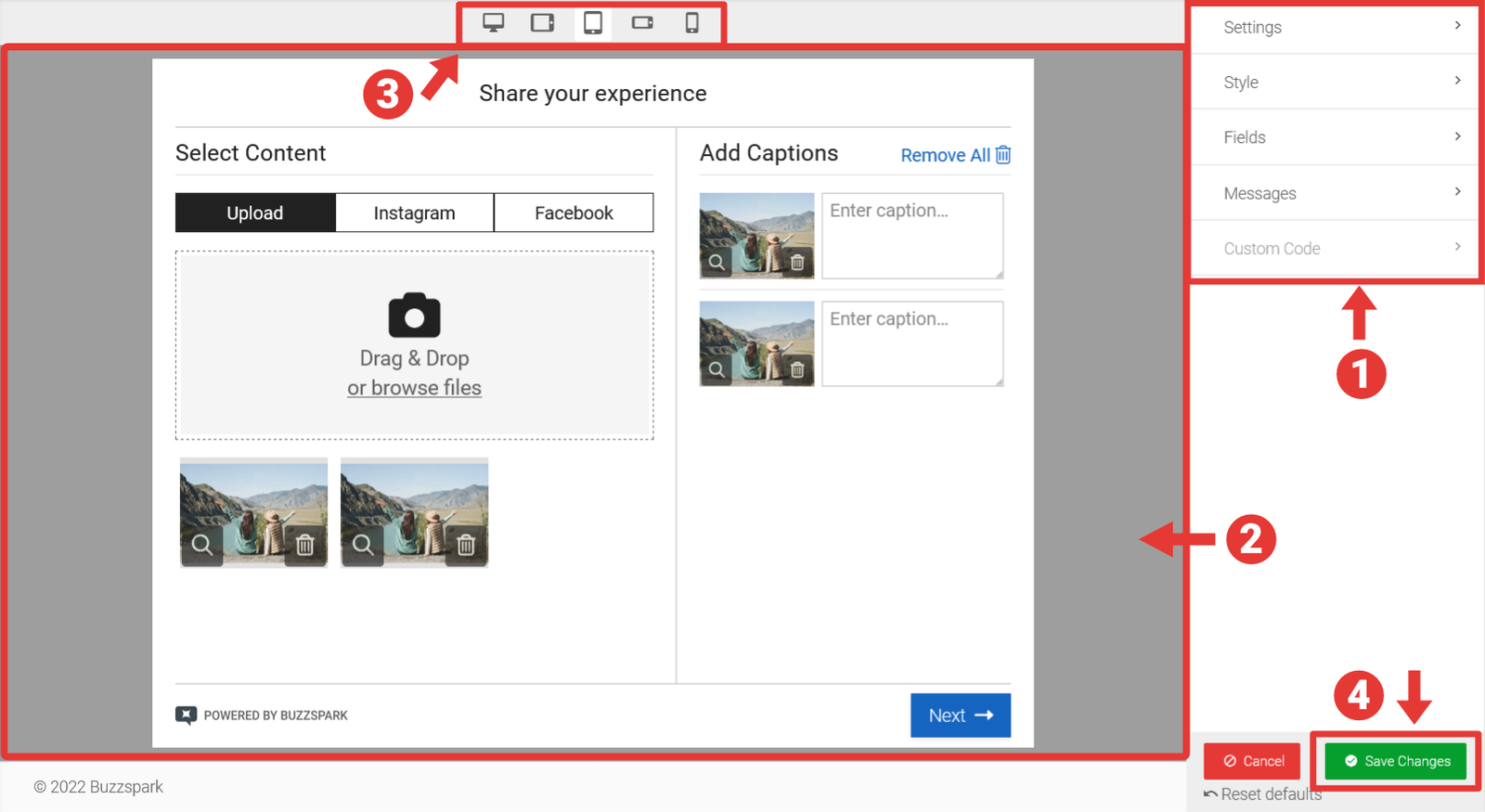Select tablet landscape preview icon
This screenshot has width=1485, height=812.
click(x=542, y=23)
